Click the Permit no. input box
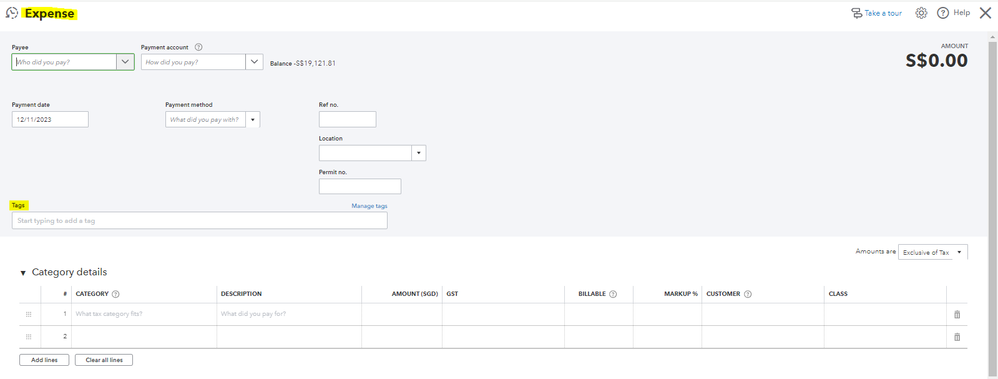 [360, 186]
